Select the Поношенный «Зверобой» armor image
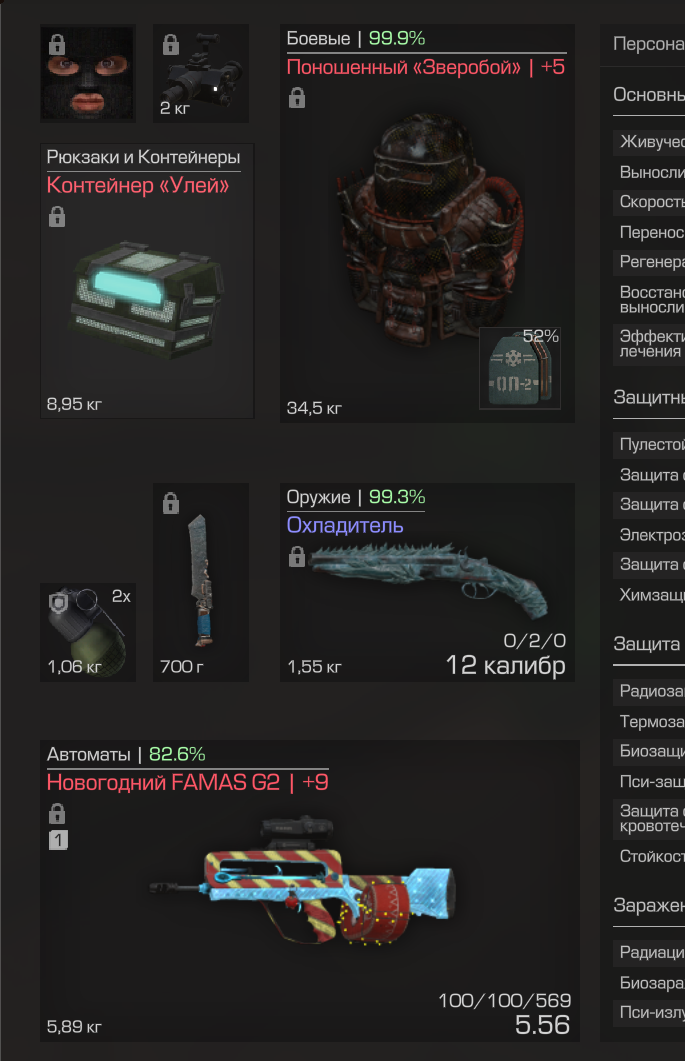This screenshot has width=685, height=1061. (428, 230)
